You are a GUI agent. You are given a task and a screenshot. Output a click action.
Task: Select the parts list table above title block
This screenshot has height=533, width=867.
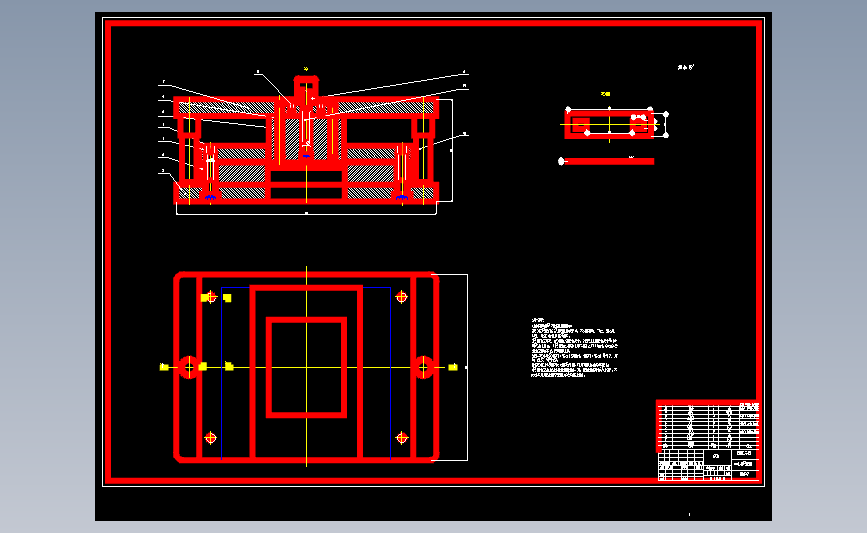point(708,425)
